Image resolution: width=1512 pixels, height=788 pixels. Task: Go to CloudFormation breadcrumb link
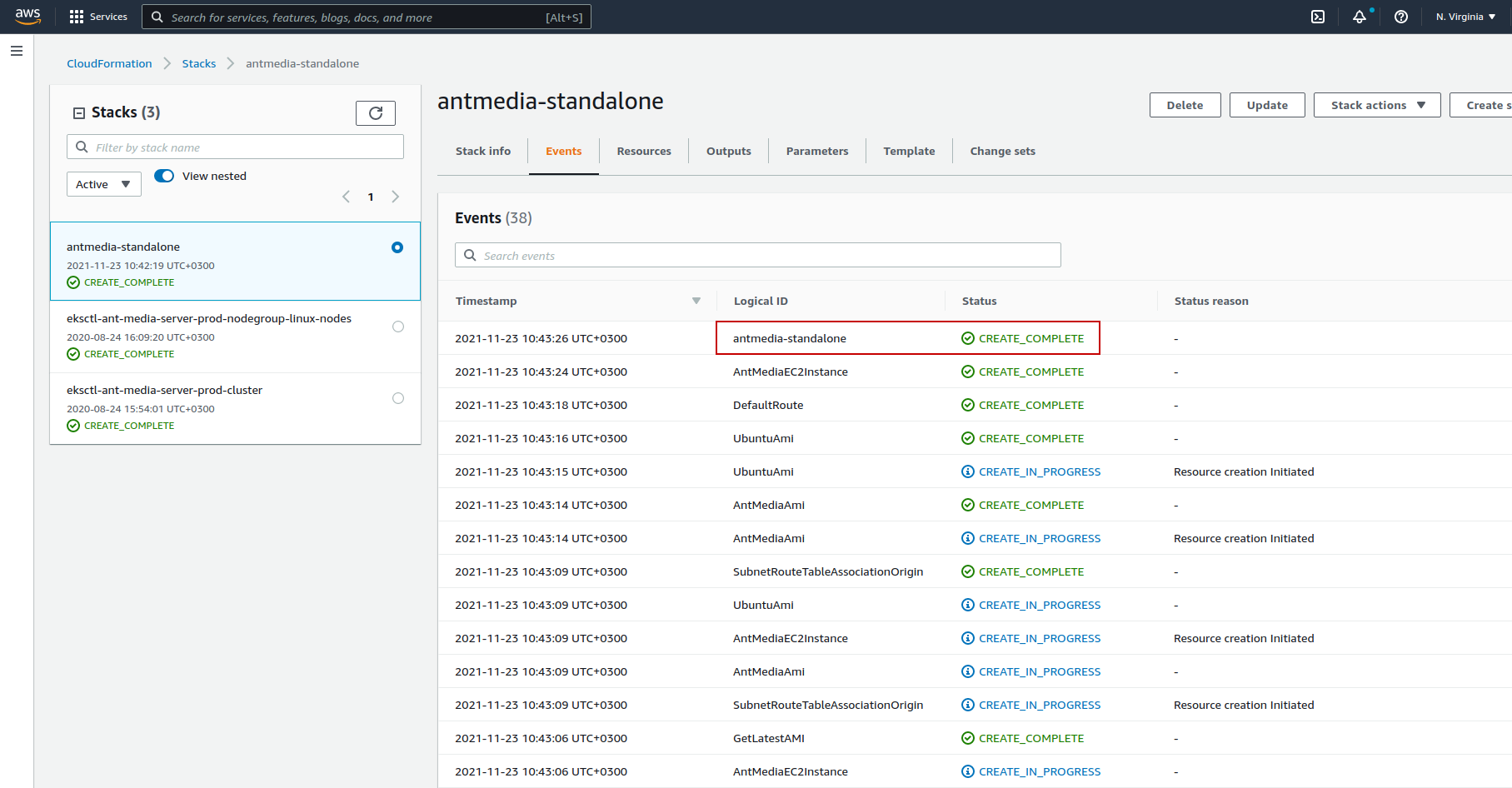pos(109,63)
